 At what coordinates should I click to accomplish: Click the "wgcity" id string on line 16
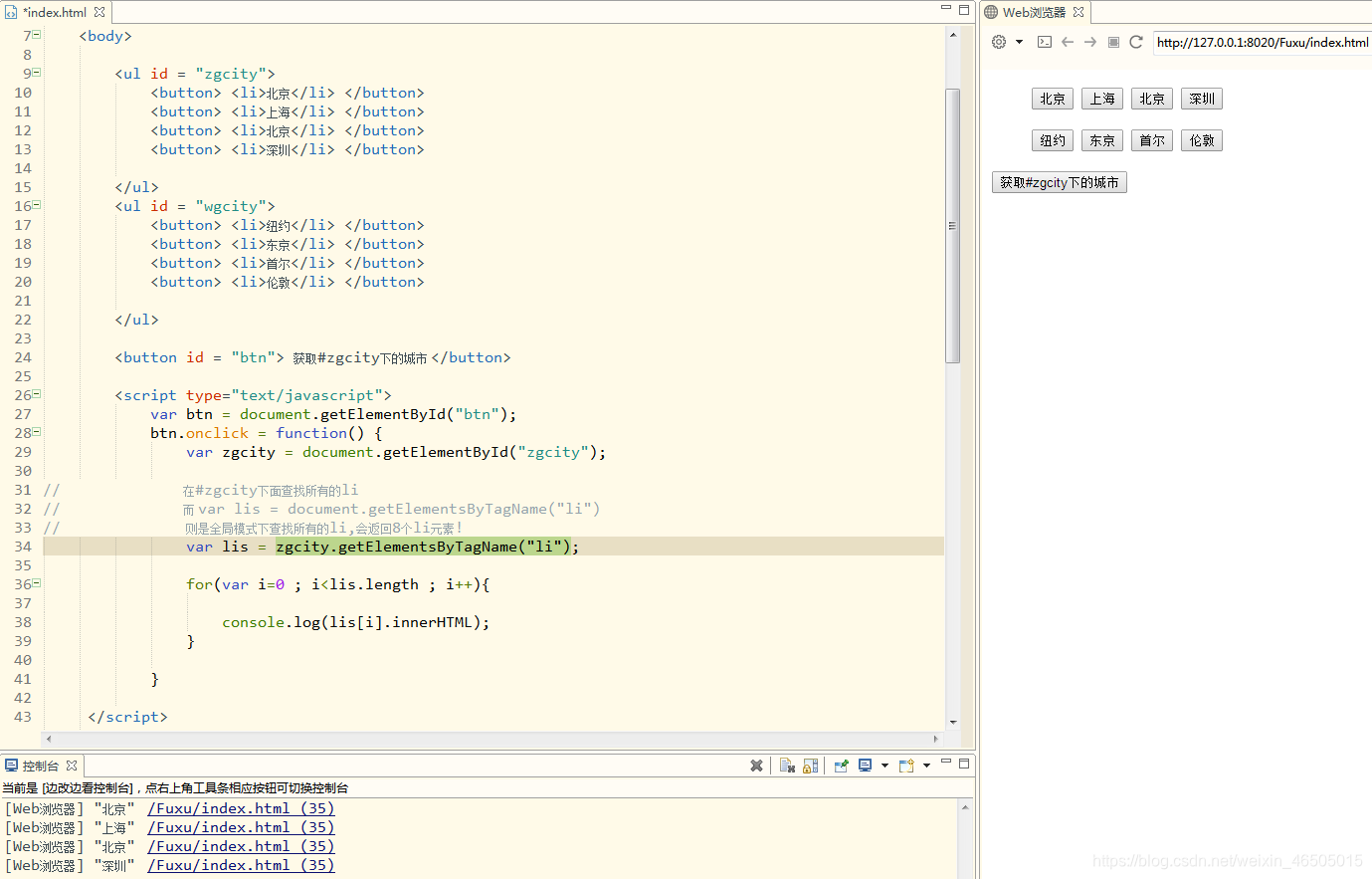(231, 206)
